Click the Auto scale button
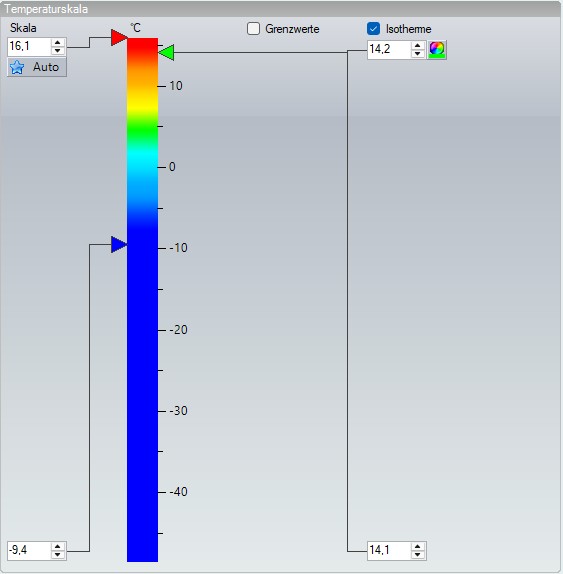The width and height of the screenshot is (563, 574). click(x=37, y=67)
